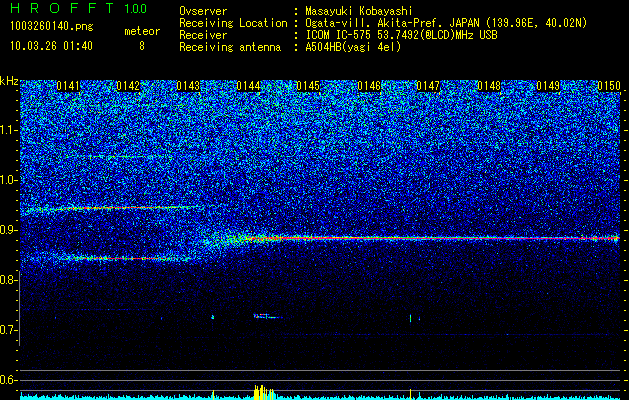Click the 0.8 kHz axis label

tap(8, 280)
